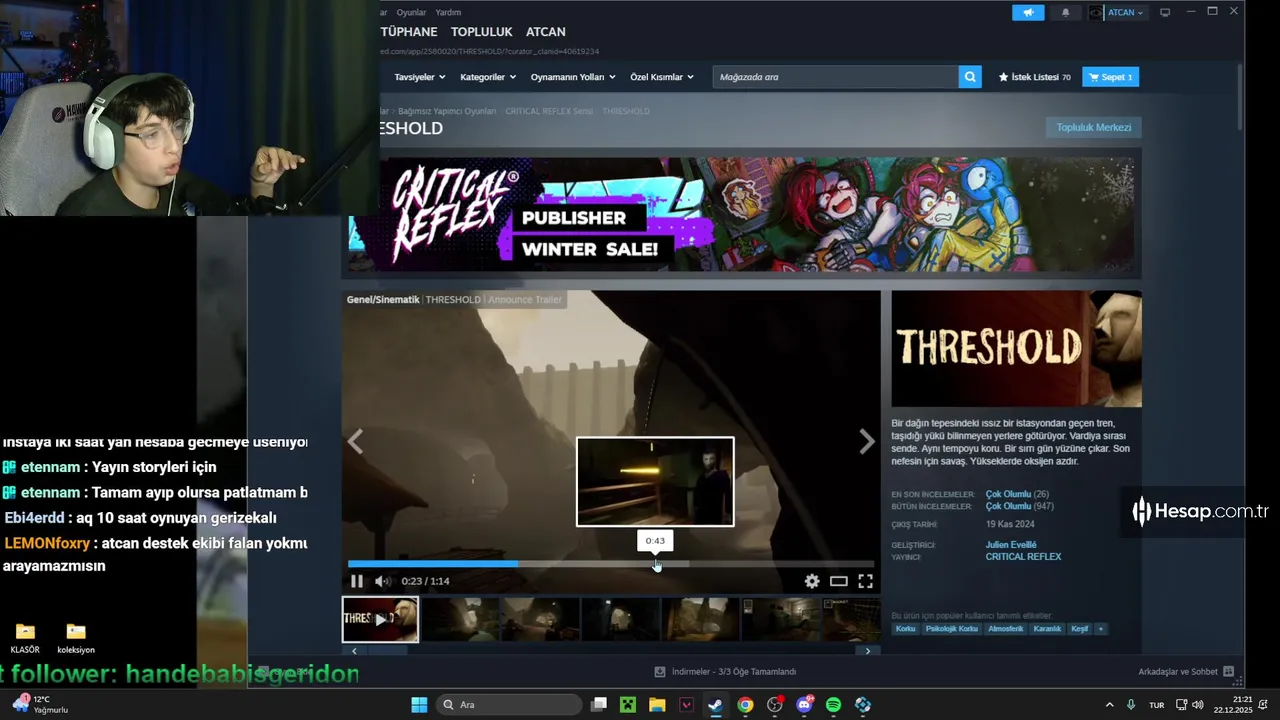Expand Kategoriler dropdown menu
This screenshot has height=720, width=1280.
tap(488, 77)
